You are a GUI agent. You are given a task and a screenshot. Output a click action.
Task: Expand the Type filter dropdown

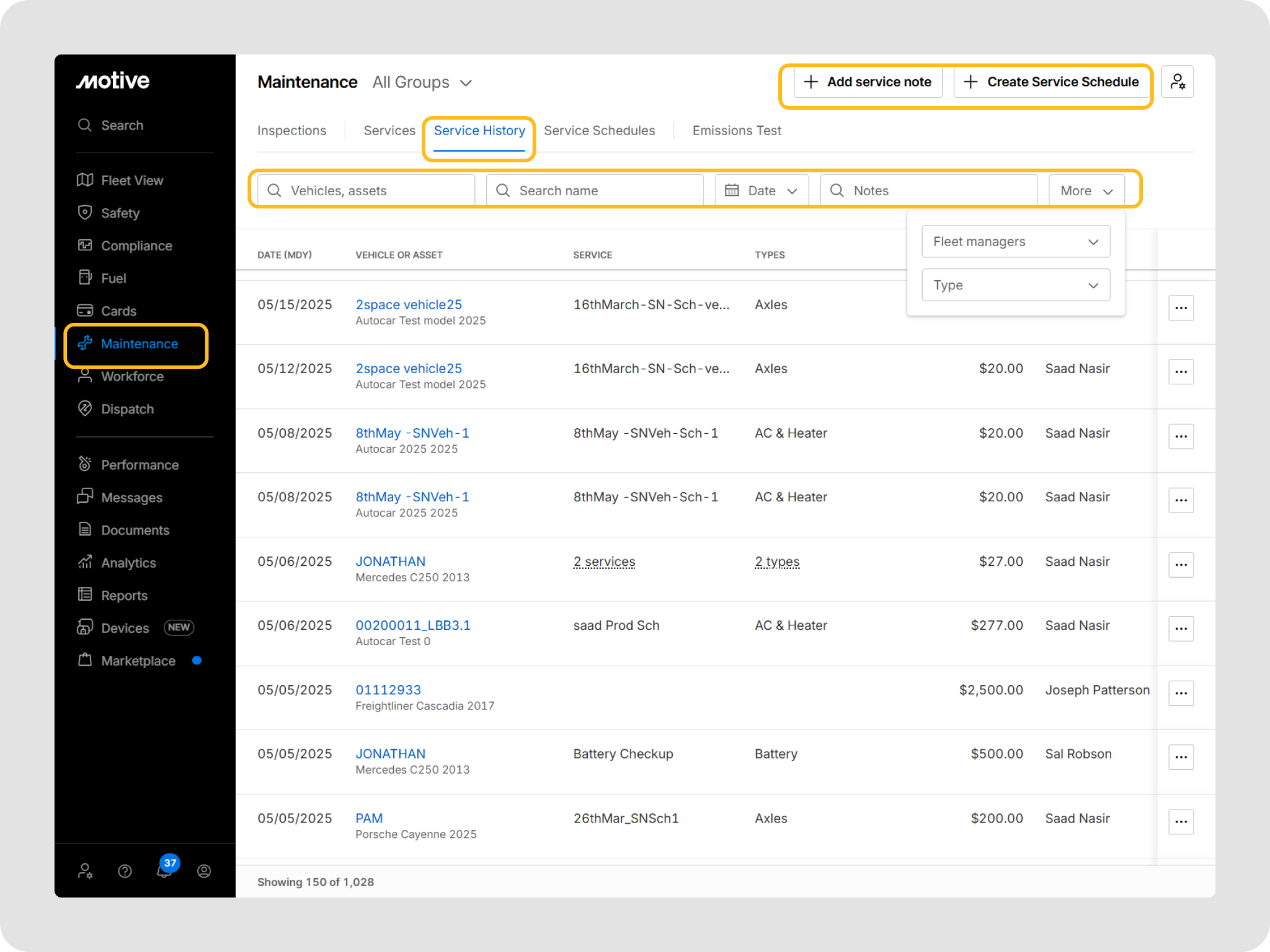[x=1015, y=285]
